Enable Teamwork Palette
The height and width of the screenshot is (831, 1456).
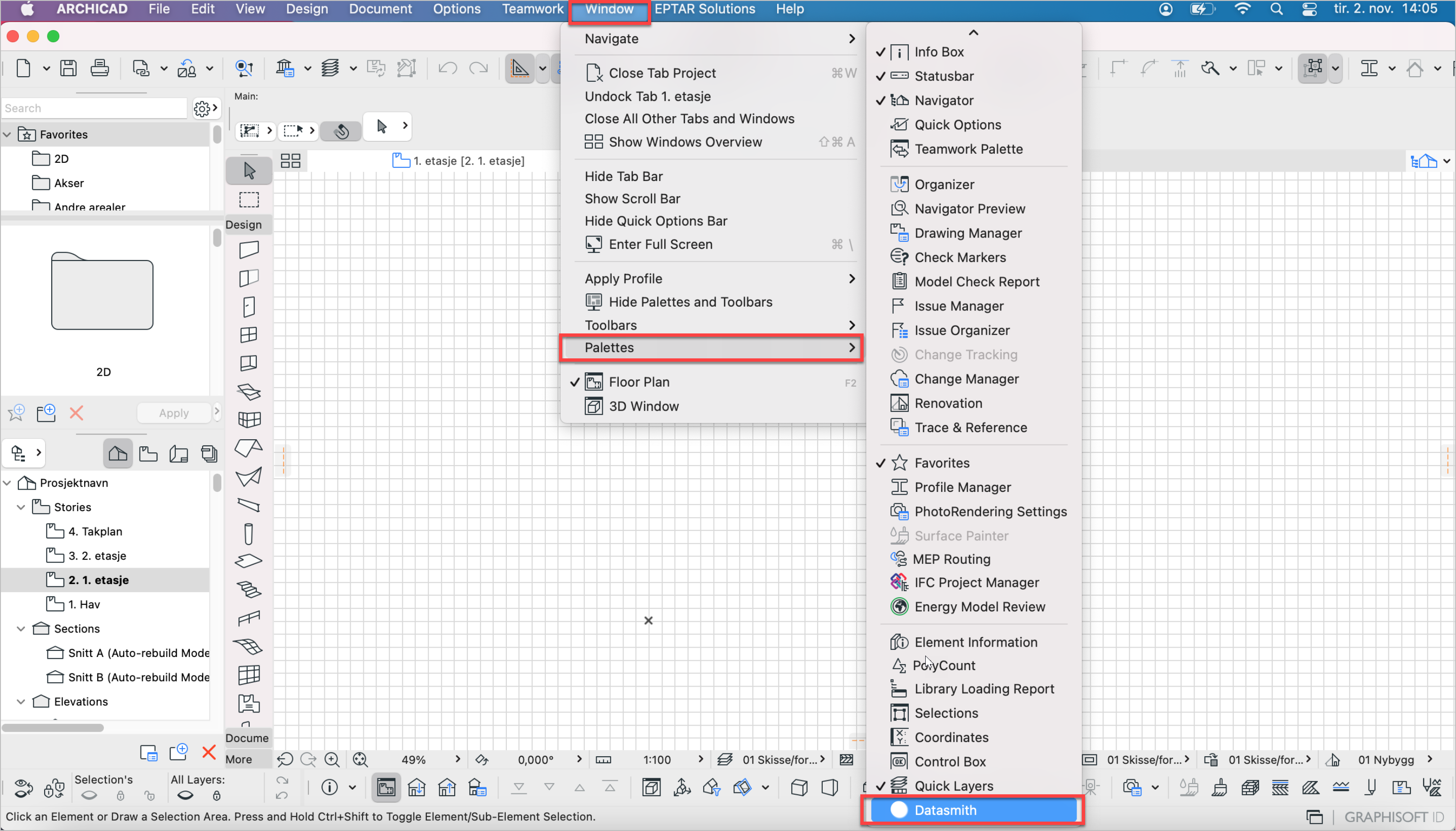click(x=969, y=149)
